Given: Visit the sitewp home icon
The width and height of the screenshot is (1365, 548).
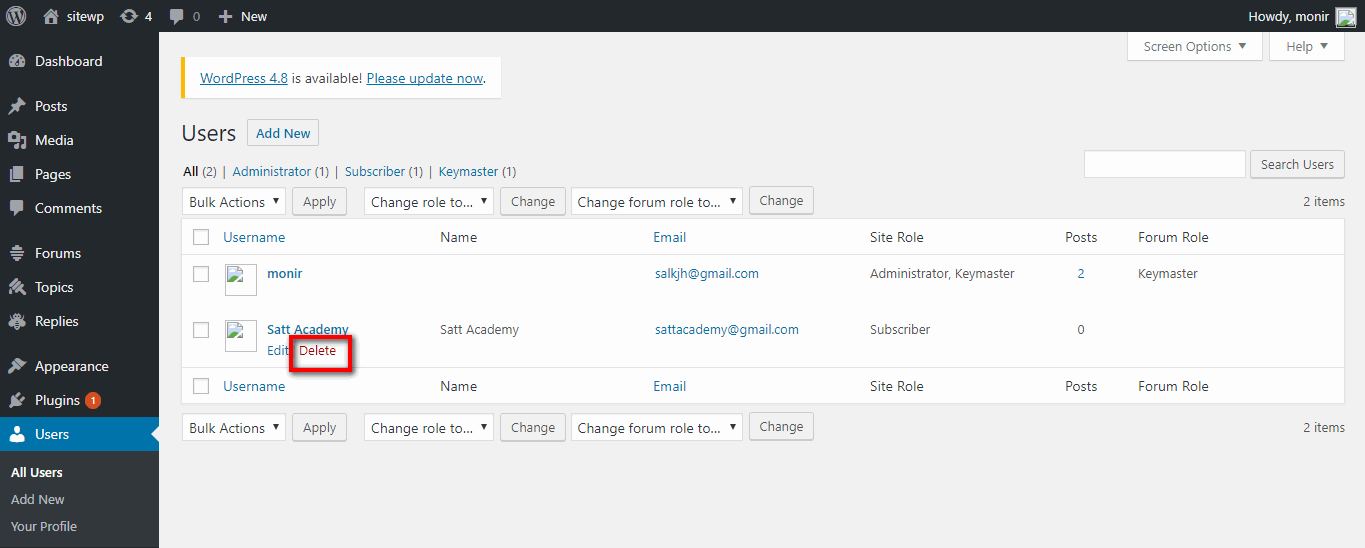Looking at the screenshot, I should point(51,16).
